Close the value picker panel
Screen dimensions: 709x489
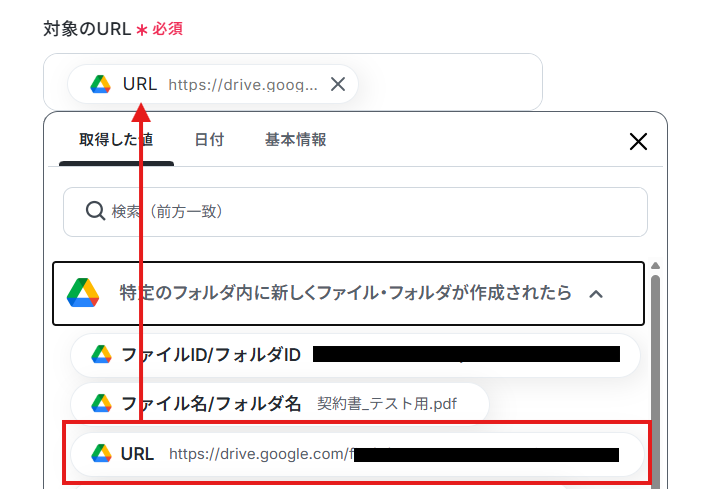pyautogui.click(x=638, y=142)
